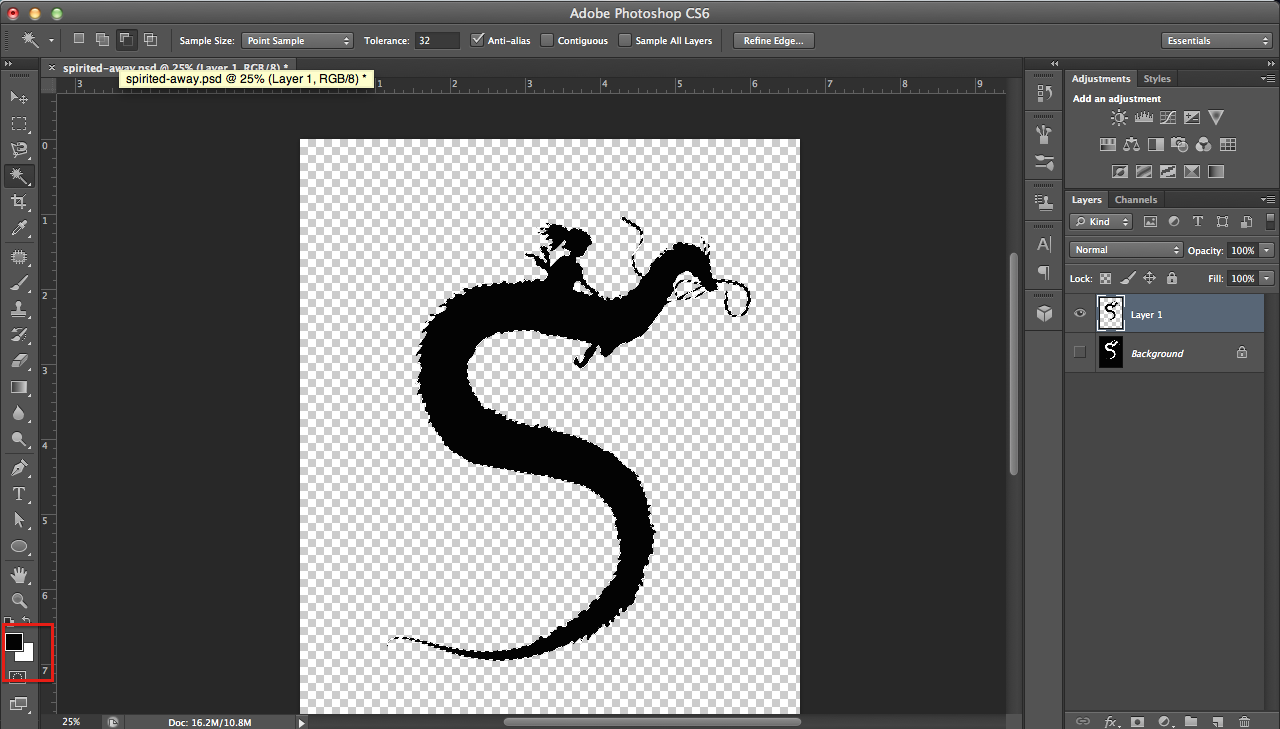Add a Color Balance adjustment
Viewport: 1280px width, 729px height.
tap(1131, 145)
